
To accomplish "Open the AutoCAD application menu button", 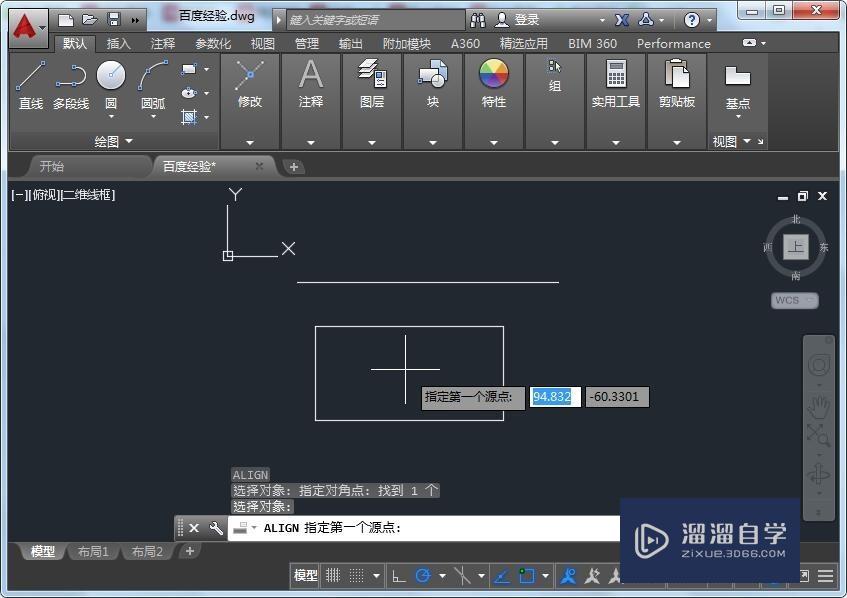I will click(x=28, y=28).
